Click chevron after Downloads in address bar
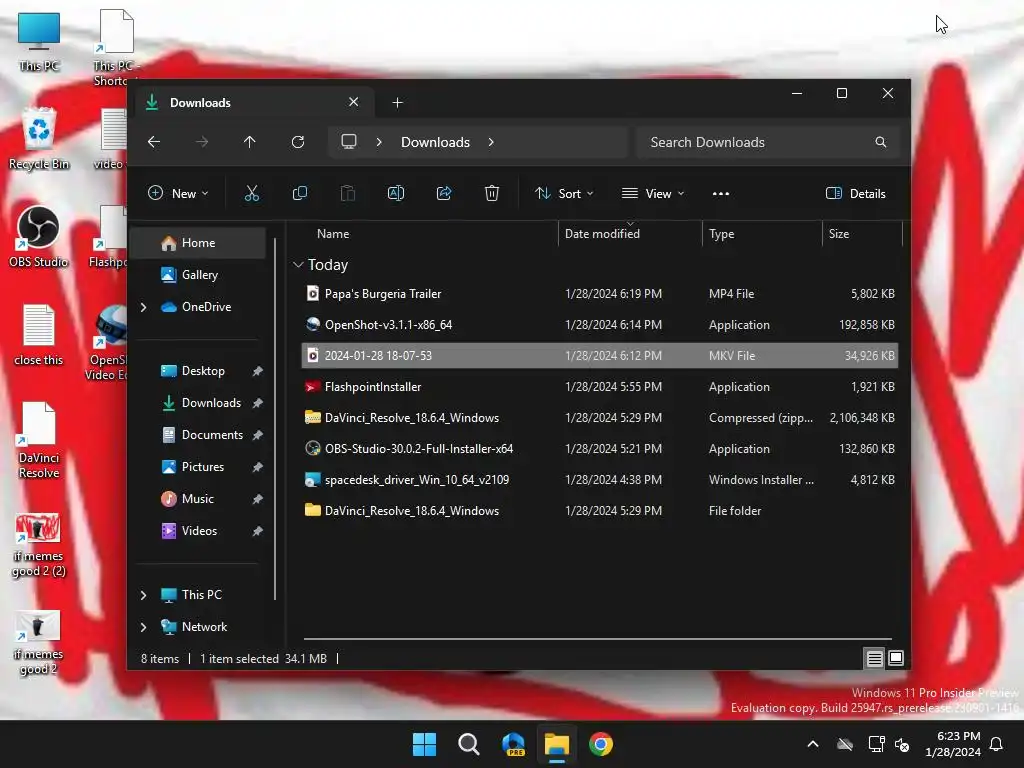The image size is (1024, 768). tap(491, 142)
